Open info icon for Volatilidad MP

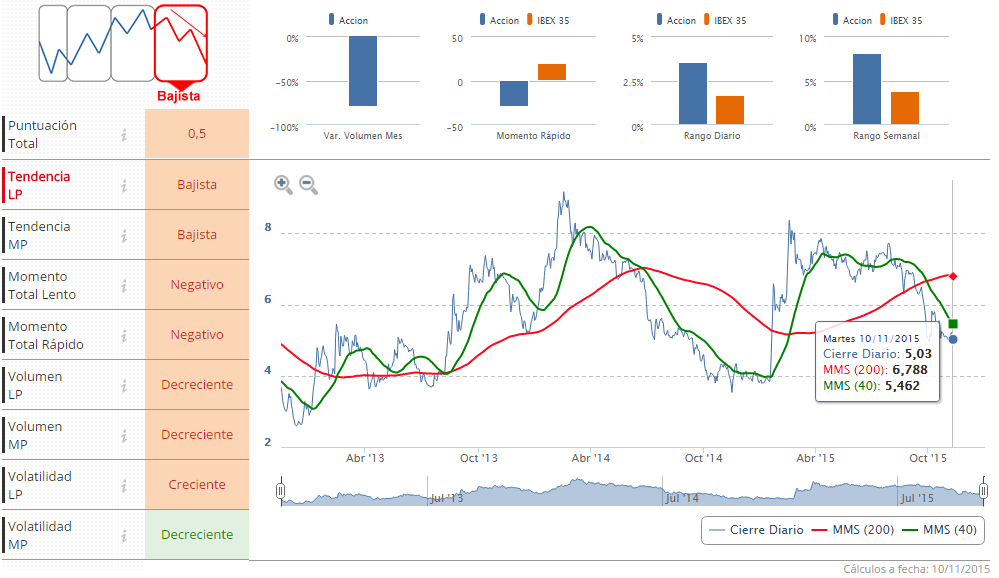click(124, 535)
